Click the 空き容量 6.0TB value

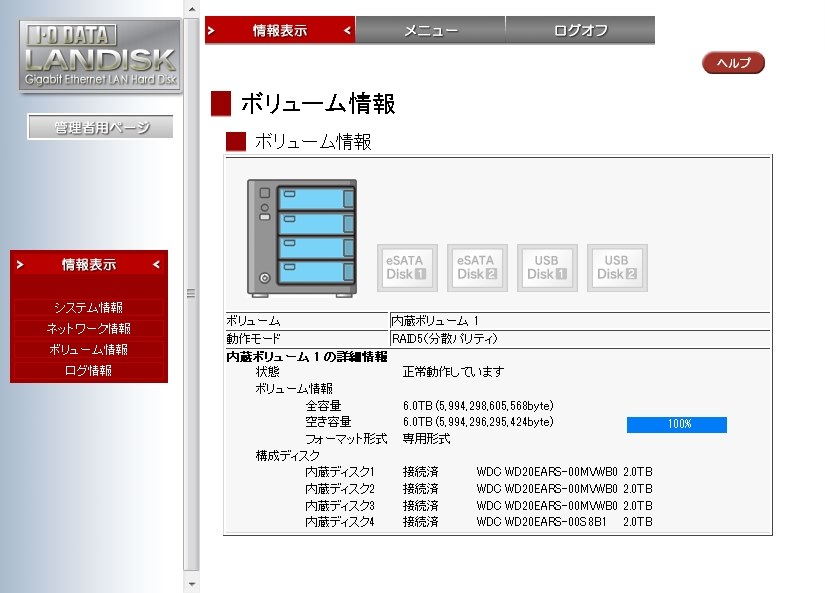478,422
